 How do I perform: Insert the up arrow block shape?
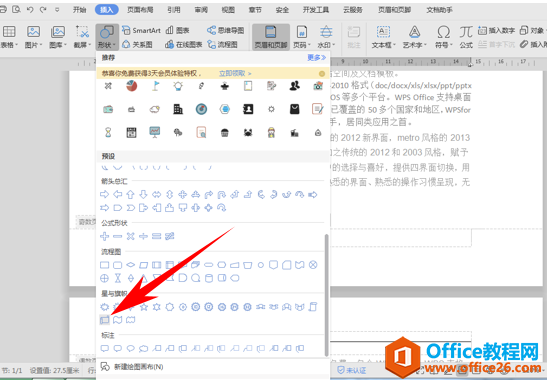[130, 194]
